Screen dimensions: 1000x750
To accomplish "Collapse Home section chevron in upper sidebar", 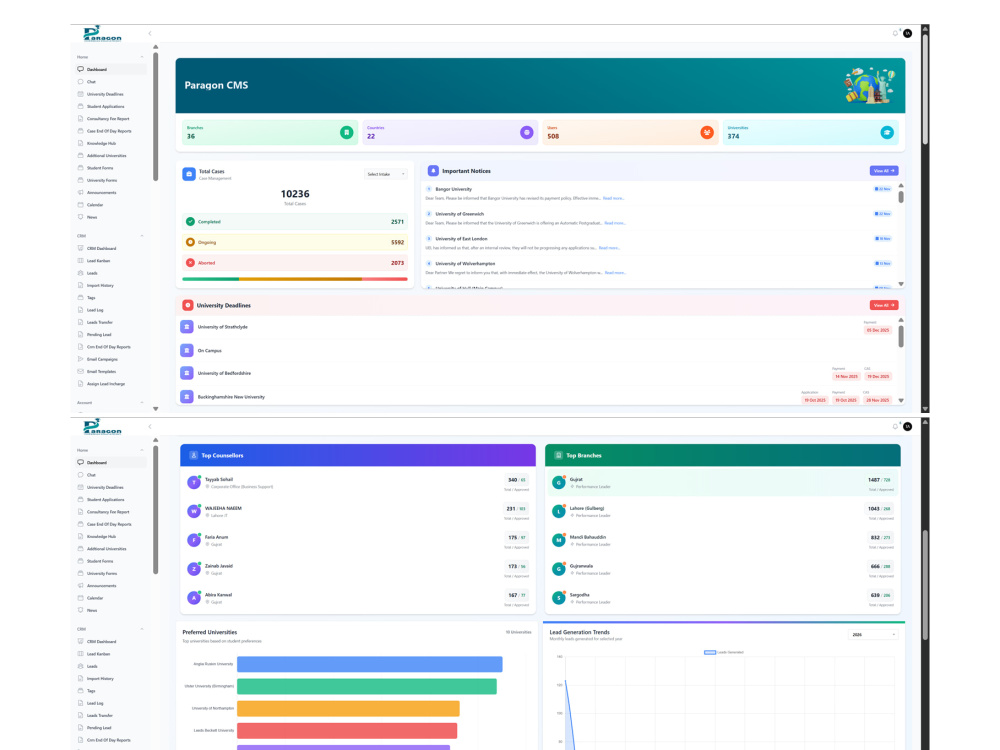I will pos(142,57).
